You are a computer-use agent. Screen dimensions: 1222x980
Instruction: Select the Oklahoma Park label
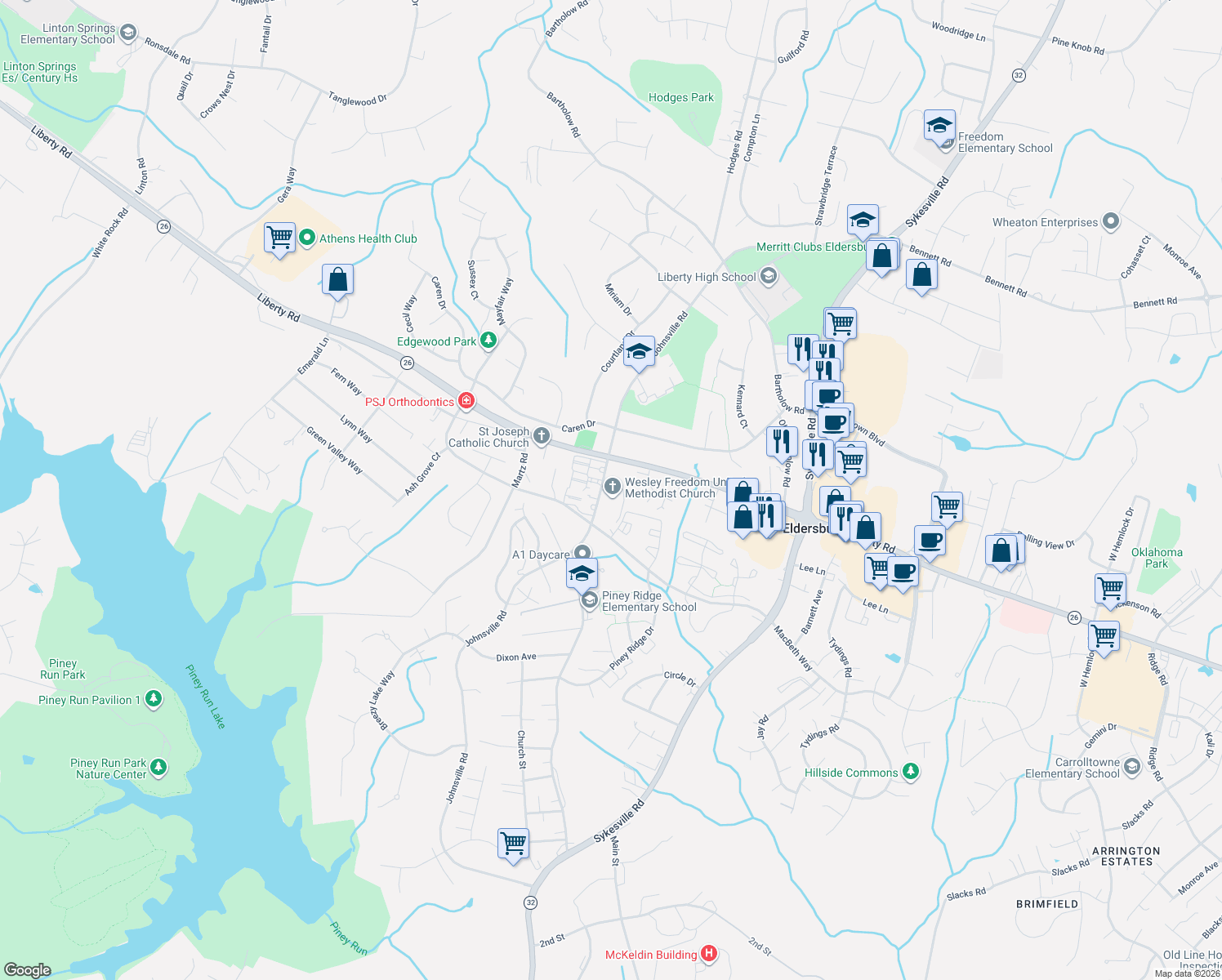click(x=1157, y=558)
